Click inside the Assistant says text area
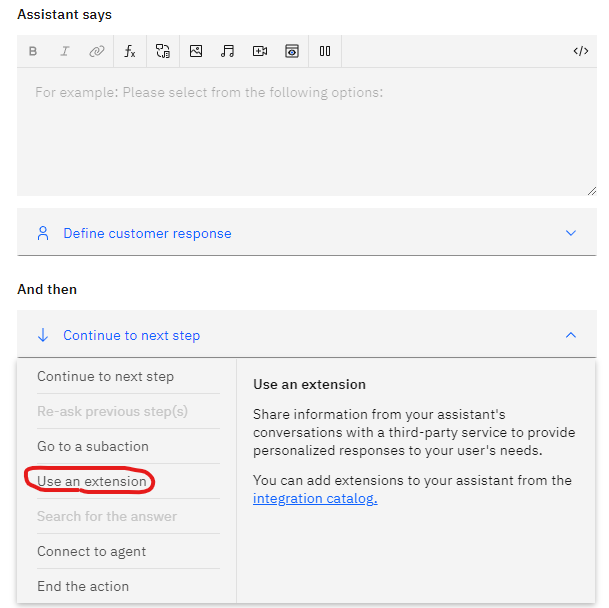Image resolution: width=609 pixels, height=608 pixels. tap(307, 132)
